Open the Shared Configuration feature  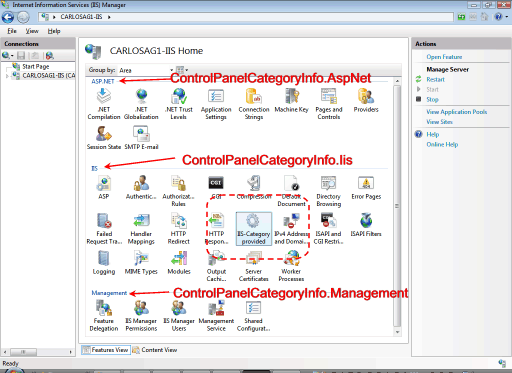pyautogui.click(x=254, y=316)
